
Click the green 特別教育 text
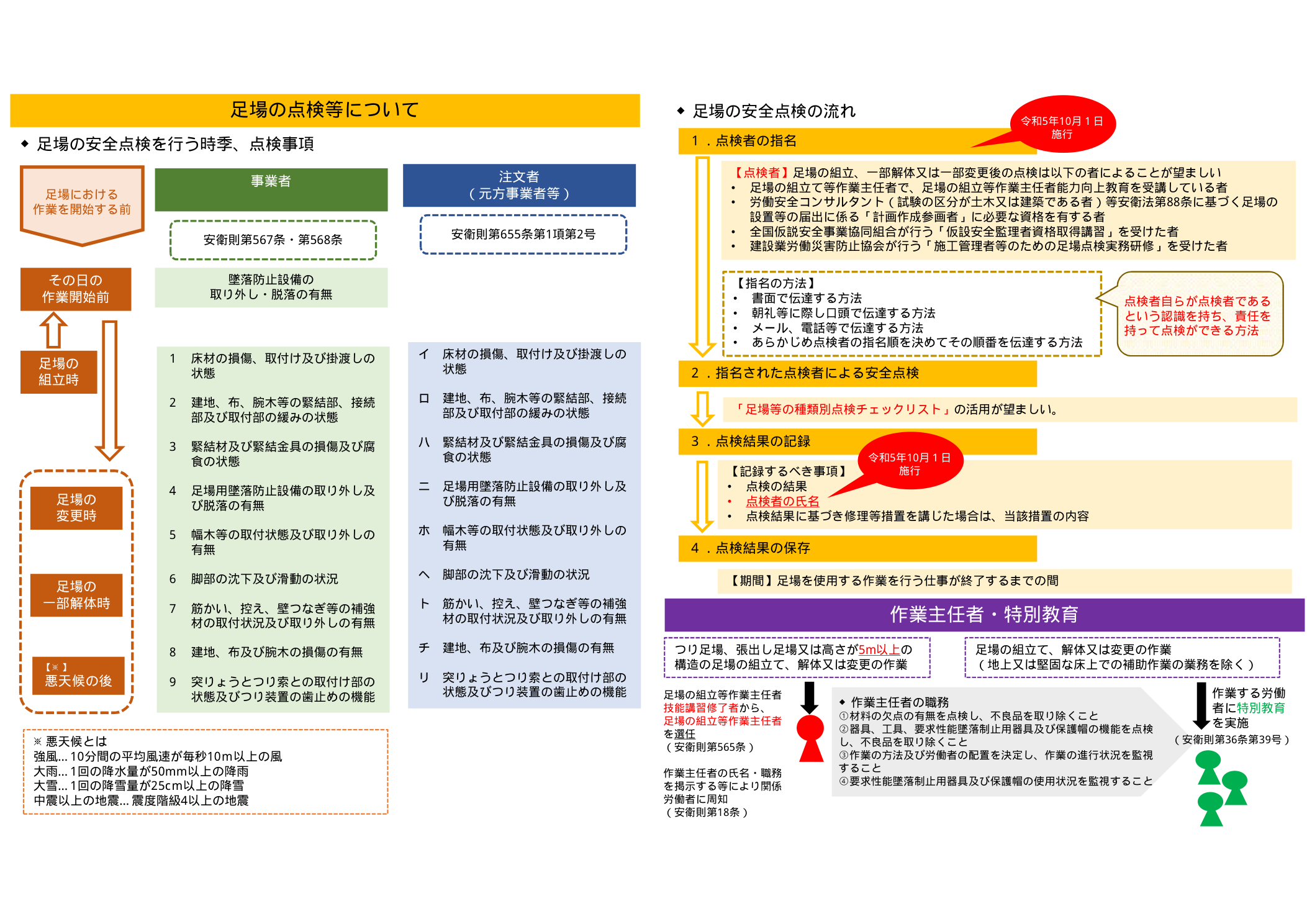point(1260,708)
